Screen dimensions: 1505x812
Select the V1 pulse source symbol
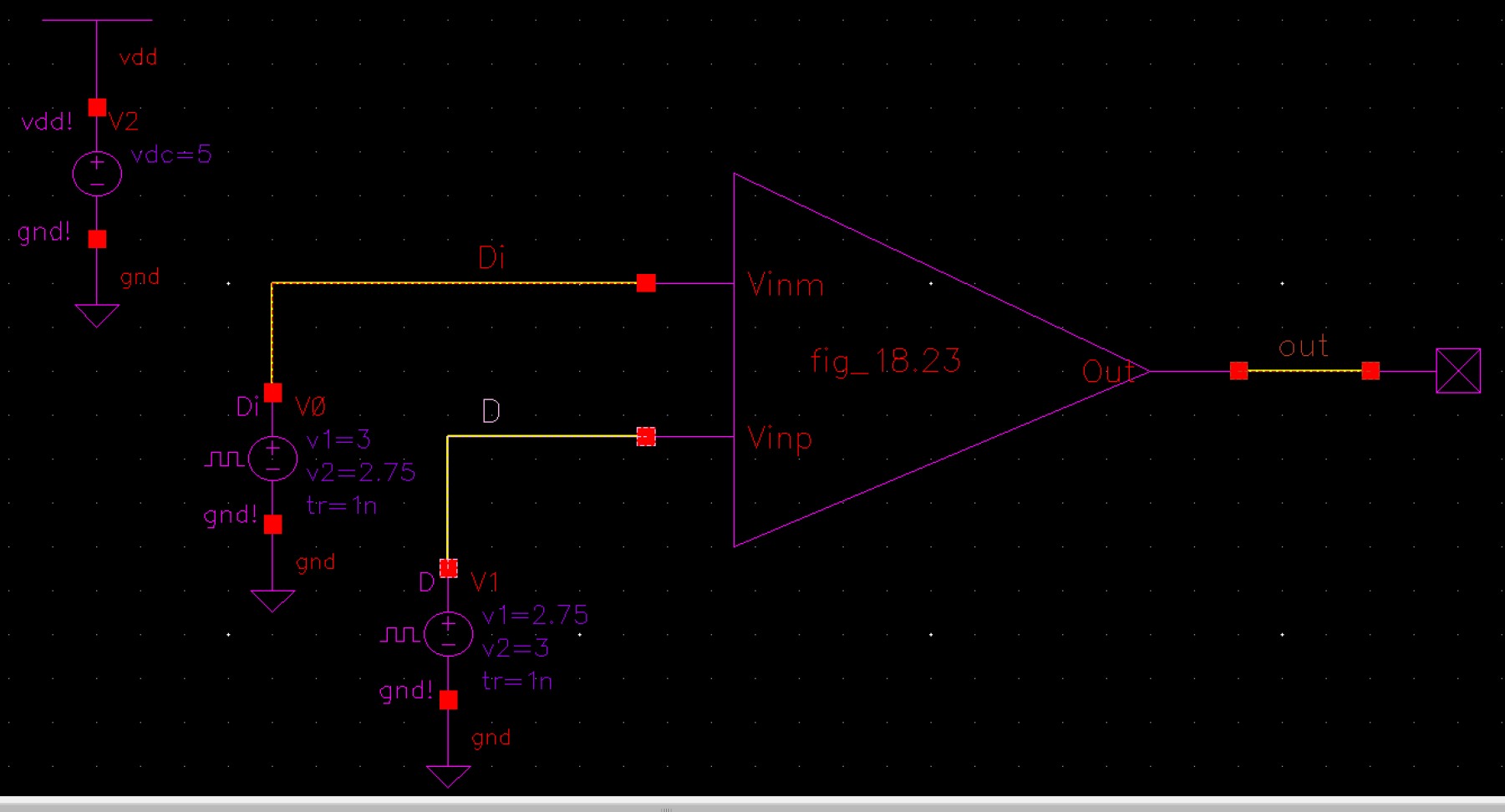(x=448, y=633)
